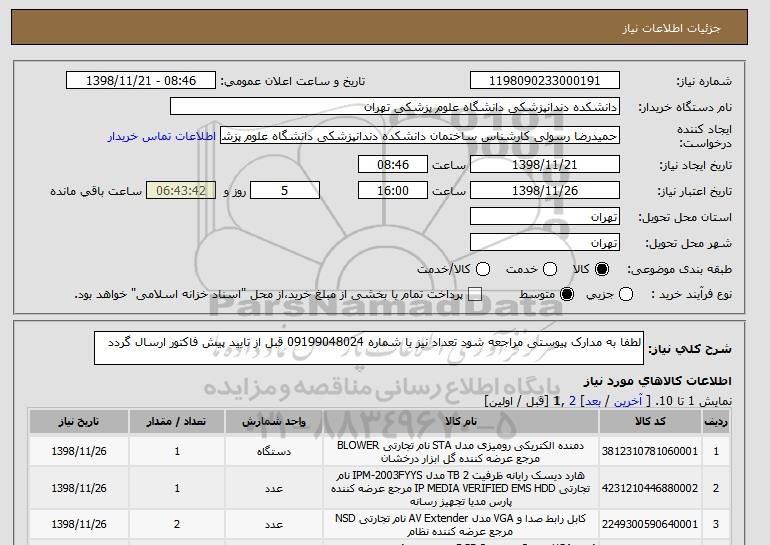This screenshot has height=545, width=770.
Task: Click unit دستگاه in row 1
Action: 274,451
